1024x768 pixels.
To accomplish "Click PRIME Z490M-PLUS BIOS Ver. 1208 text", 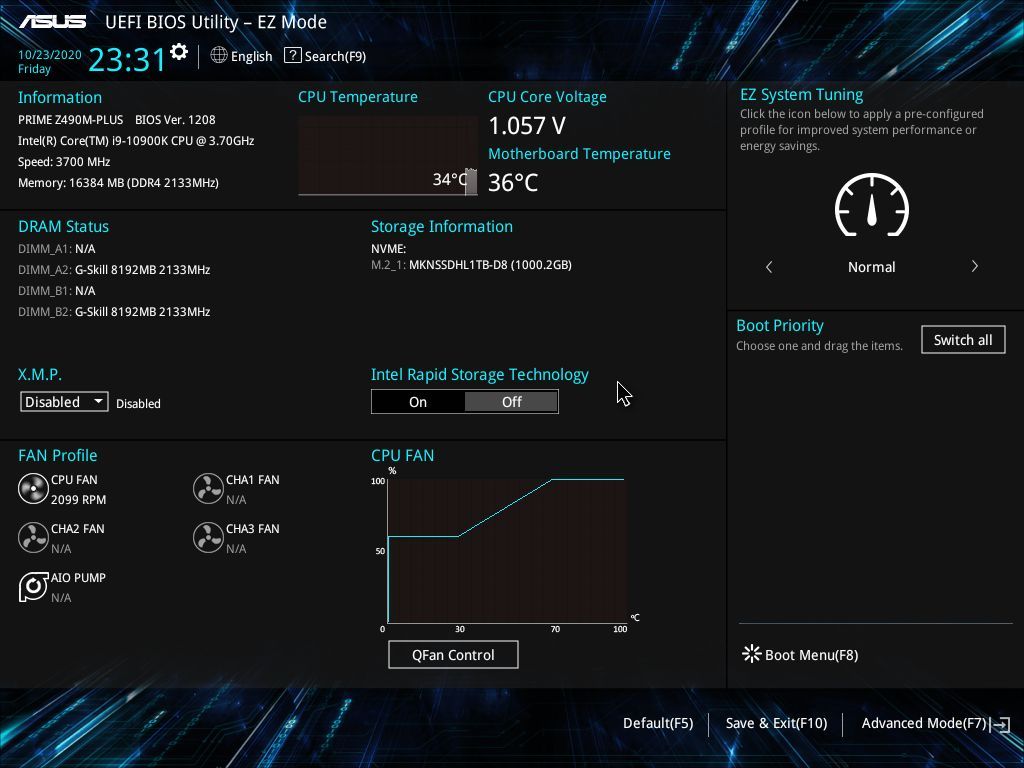I will click(x=117, y=120).
